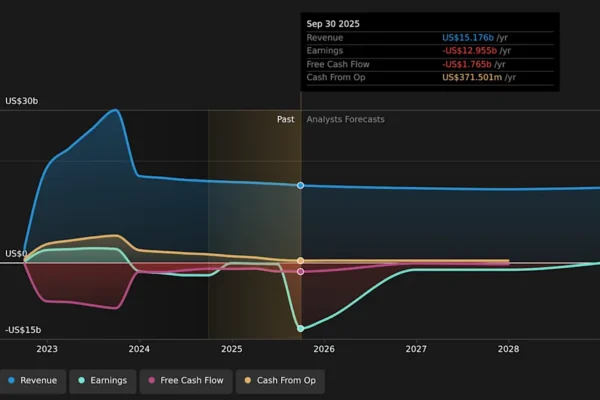
Task: Select the 2024 x-axis label
Action: (139, 349)
